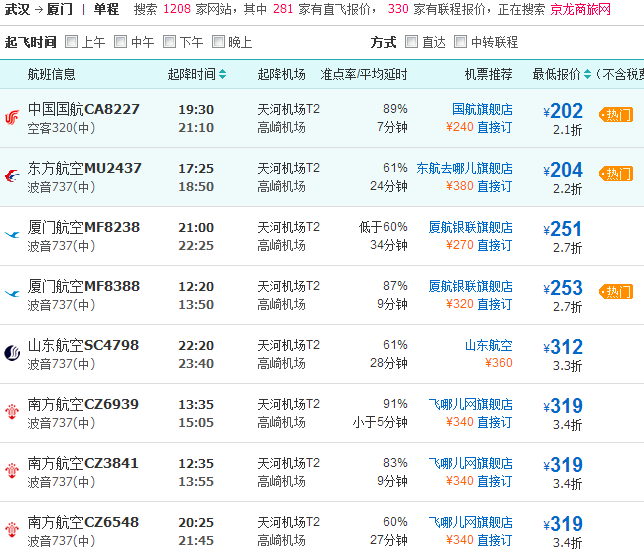This screenshot has width=644, height=553.
Task: Open the 东航去哪儿旗舰店 link
Action: point(465,168)
